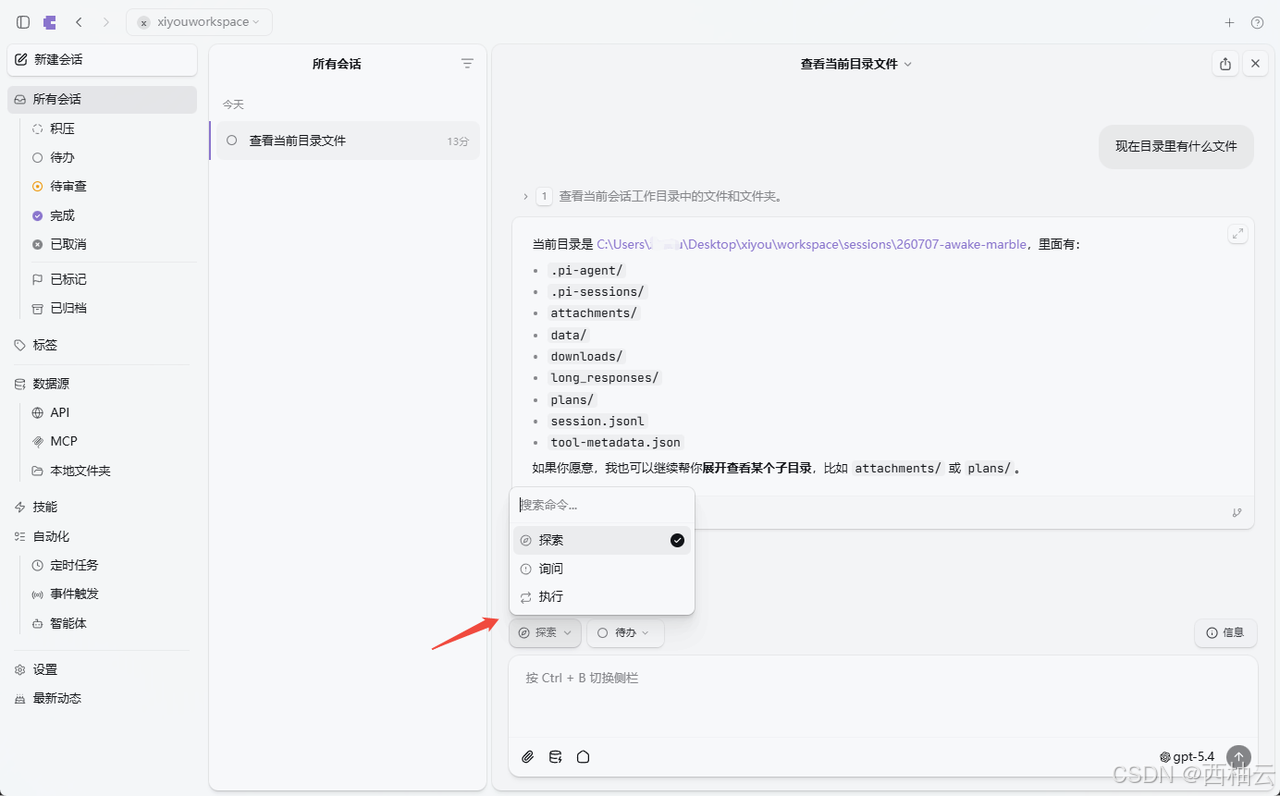Open the 探索 mode dropdown button
The width and height of the screenshot is (1280, 796).
tap(545, 633)
